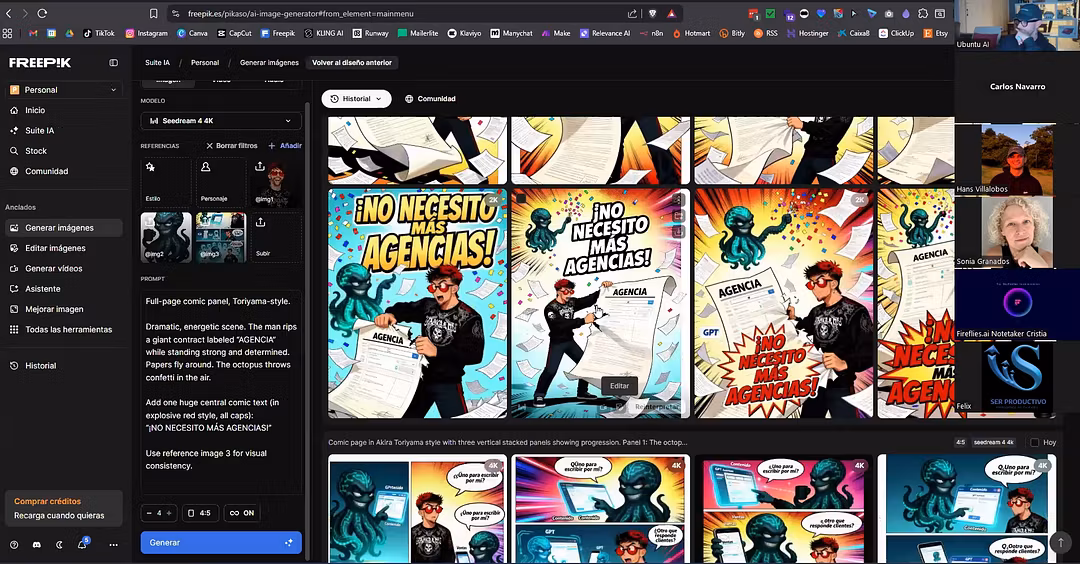The height and width of the screenshot is (564, 1080).
Task: Open Editar imágenes in sidebar
Action: tap(55, 248)
